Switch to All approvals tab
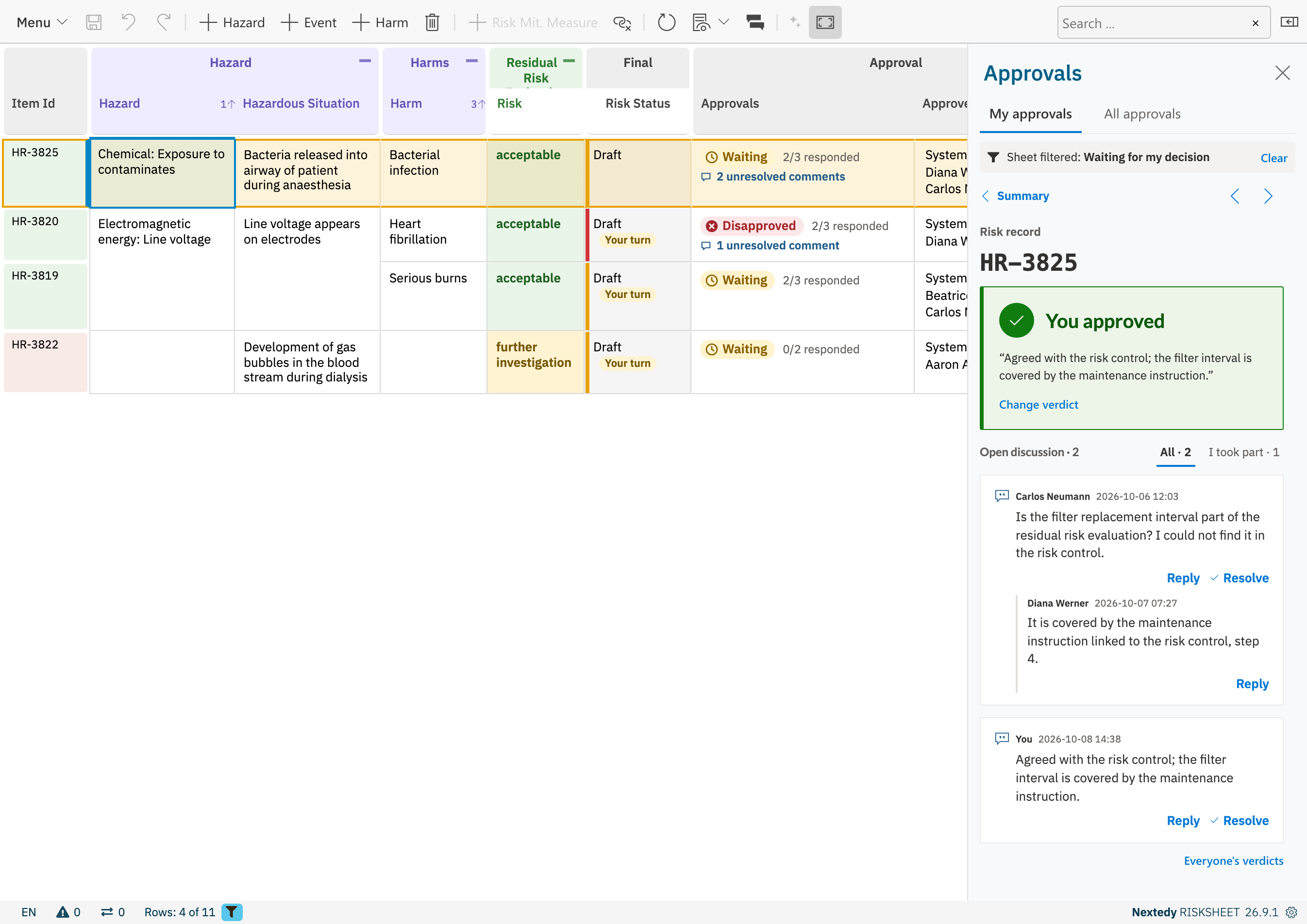The width and height of the screenshot is (1307, 924). coord(1142,114)
